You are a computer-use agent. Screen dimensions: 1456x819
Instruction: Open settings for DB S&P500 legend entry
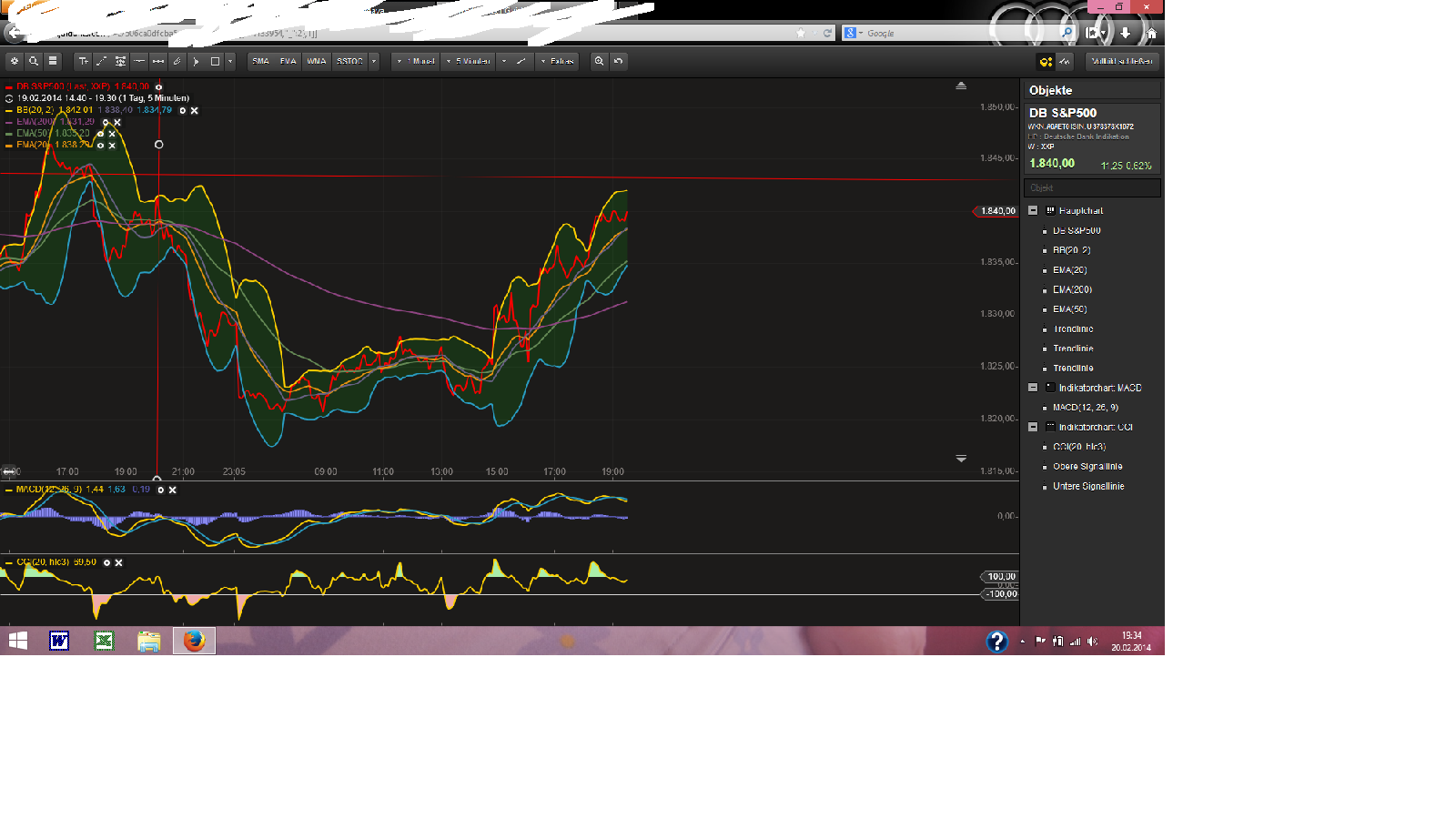tap(158, 86)
